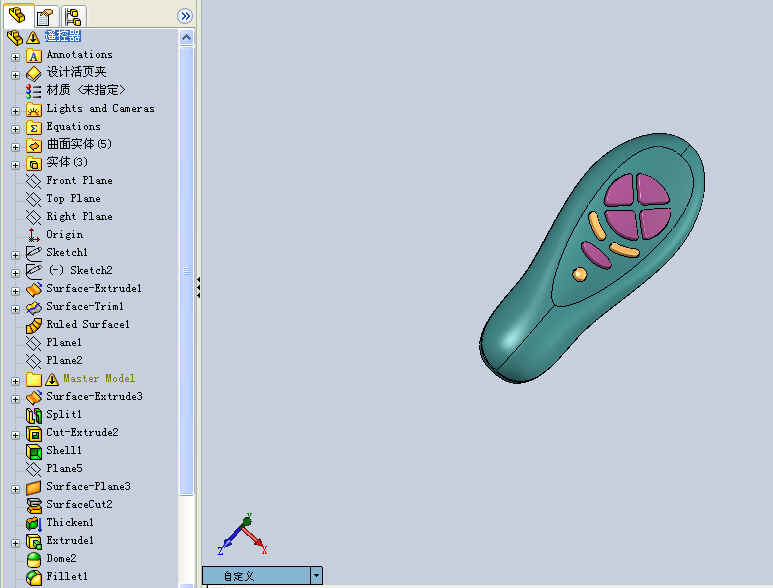Image resolution: width=773 pixels, height=588 pixels.
Task: Click the 材质 material icon
Action: click(34, 91)
